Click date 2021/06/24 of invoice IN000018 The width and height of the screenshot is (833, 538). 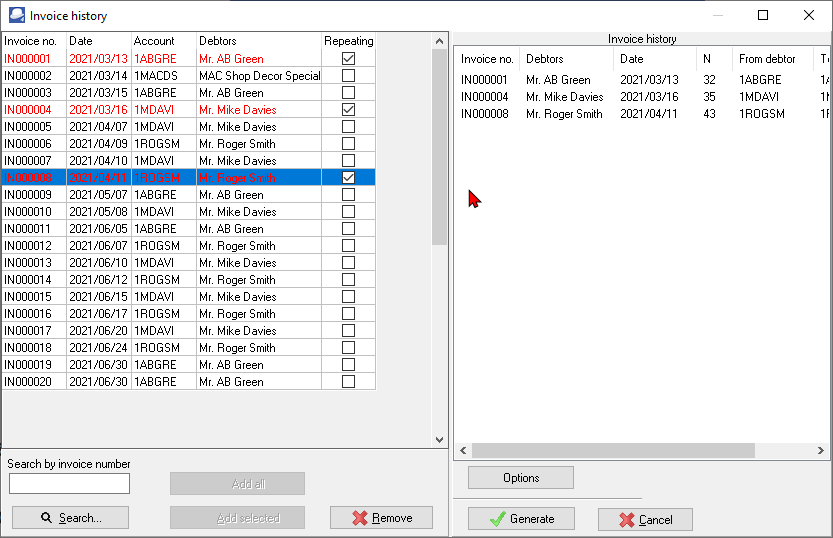[x=98, y=347]
